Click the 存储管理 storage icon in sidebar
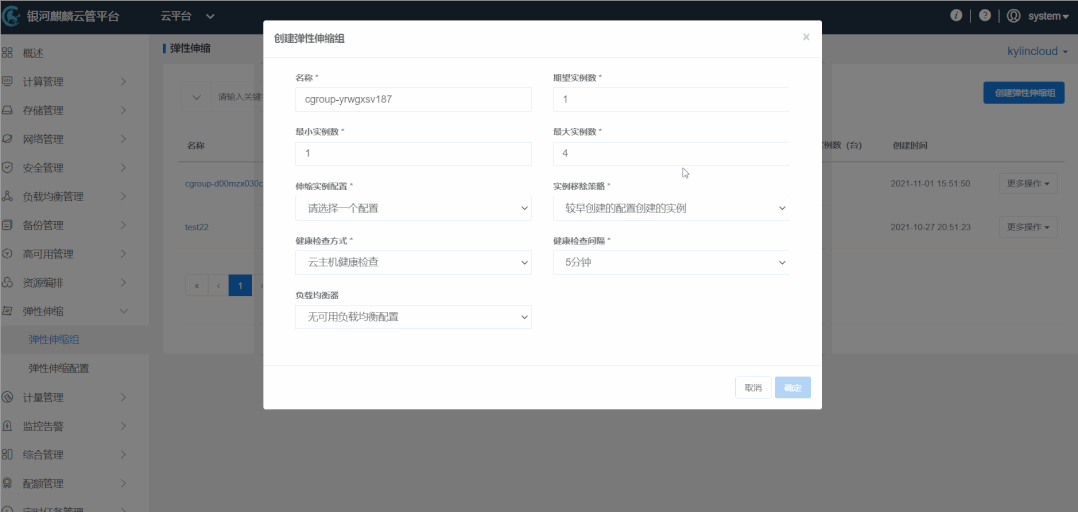1078x512 pixels. 8,110
